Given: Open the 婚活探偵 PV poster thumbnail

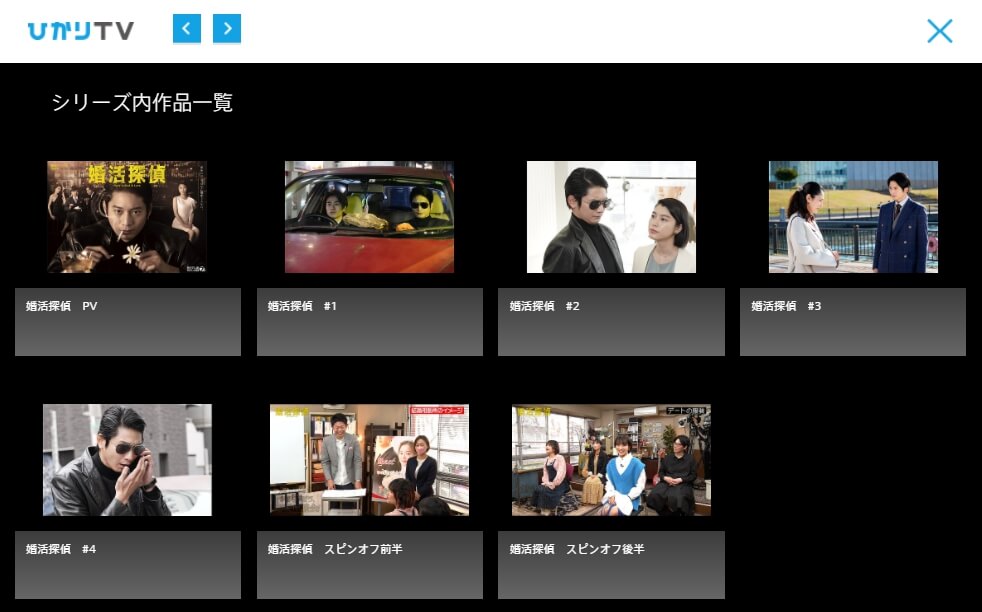Looking at the screenshot, I should (127, 217).
